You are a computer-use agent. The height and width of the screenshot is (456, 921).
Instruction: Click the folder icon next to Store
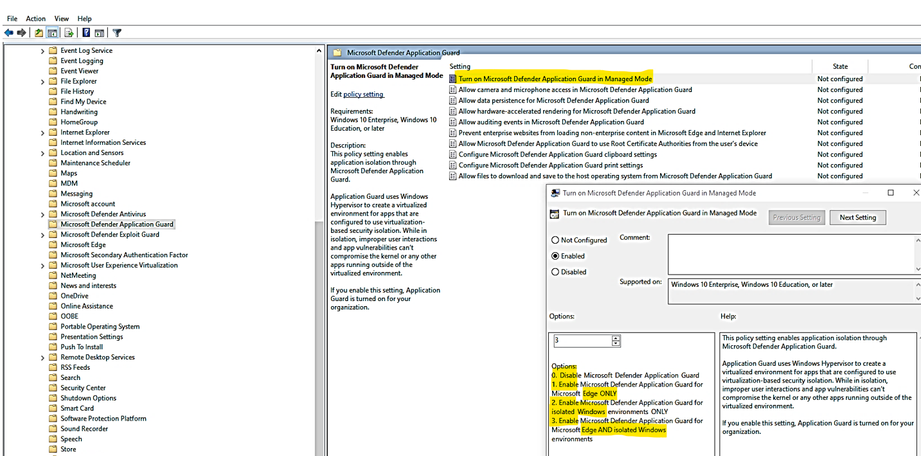53,450
